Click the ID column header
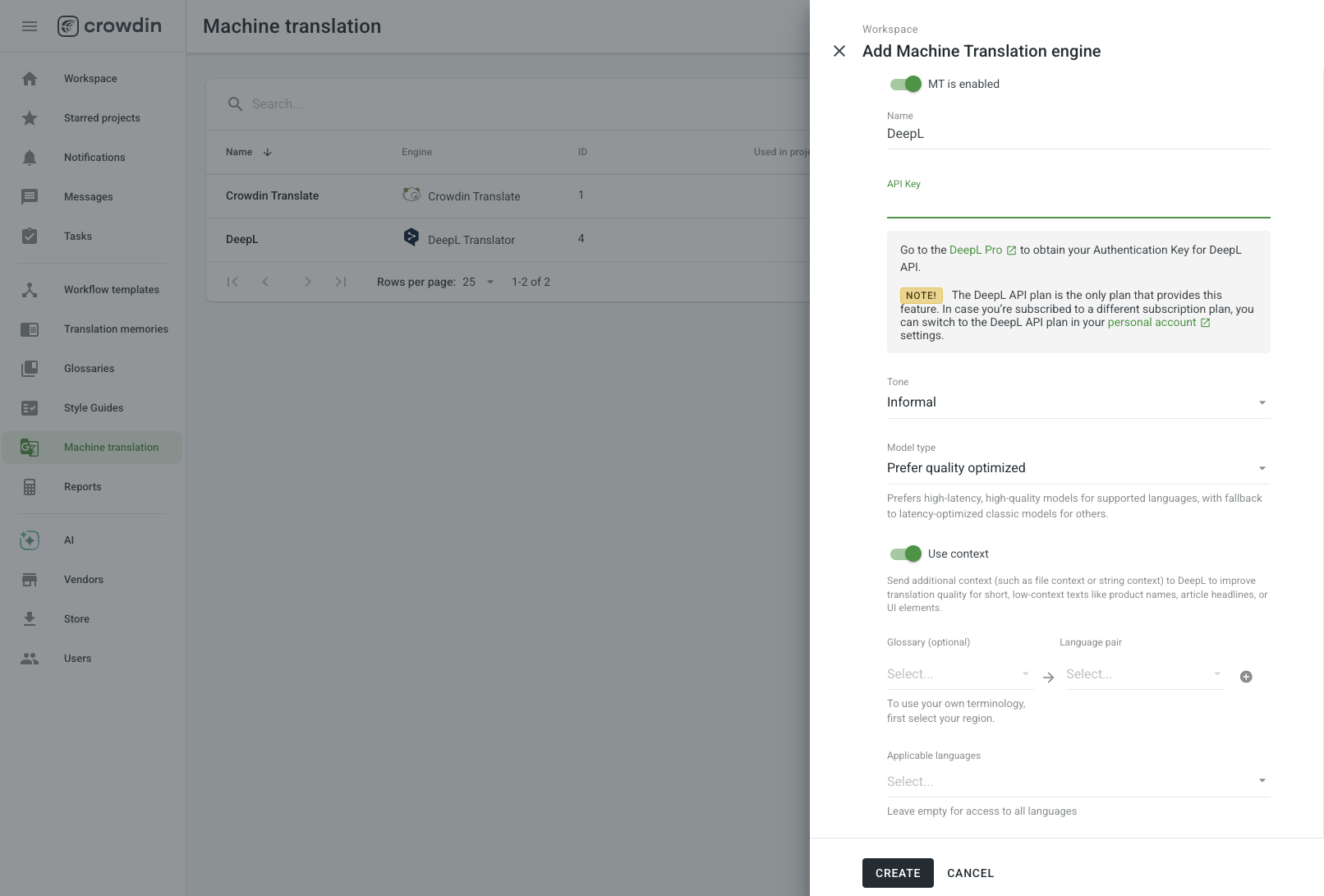Screen dimensions: 1324x896 (x=582, y=152)
